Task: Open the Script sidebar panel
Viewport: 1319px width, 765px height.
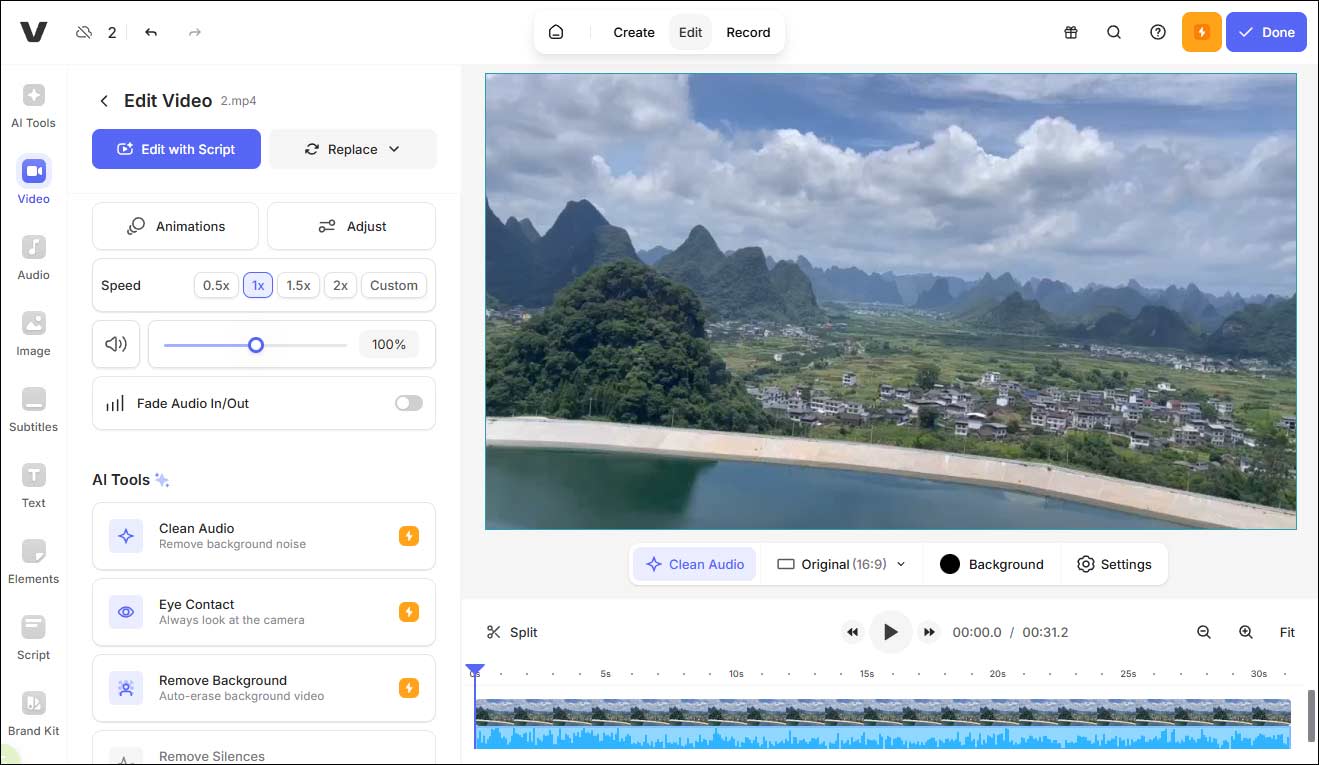Action: click(x=33, y=636)
